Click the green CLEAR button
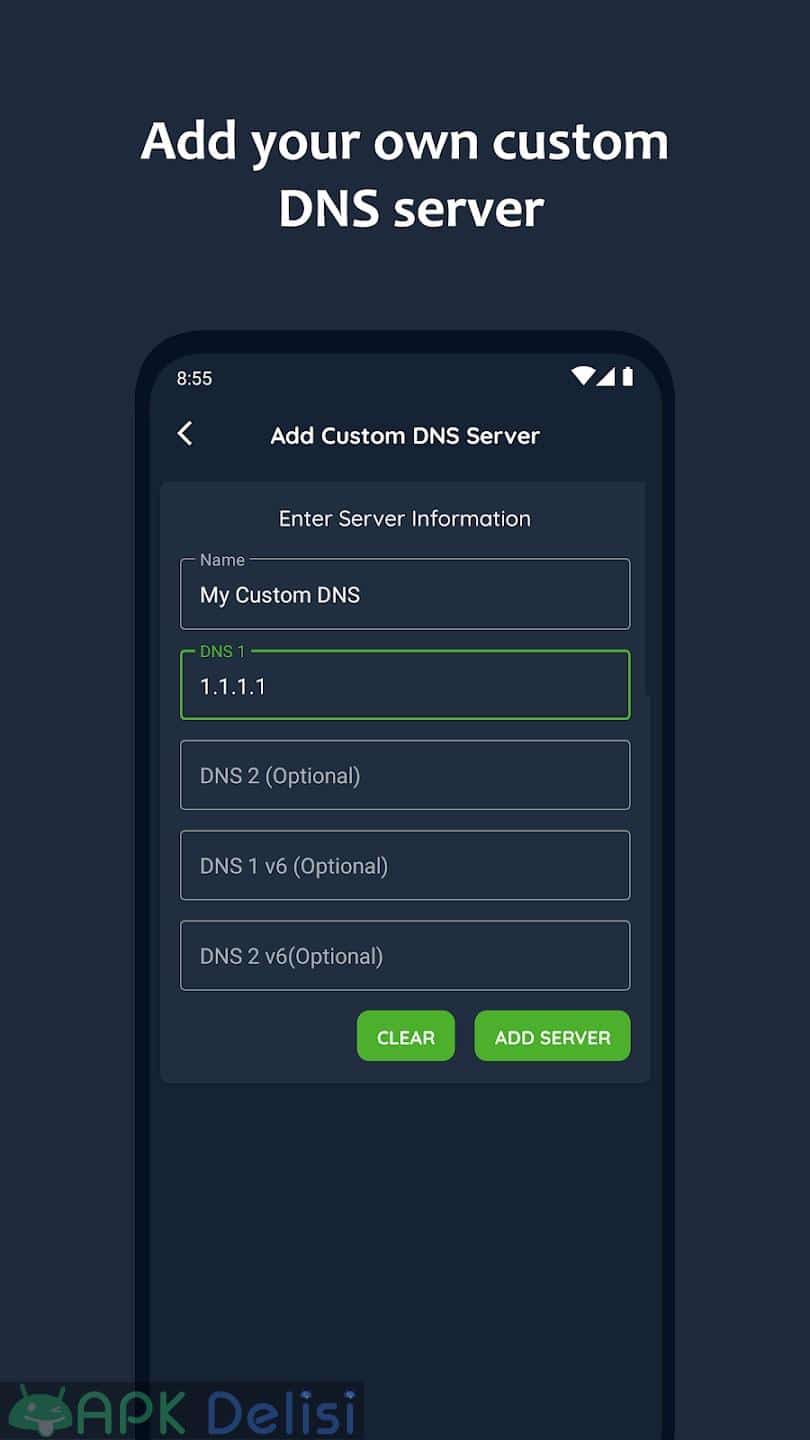 point(406,1036)
